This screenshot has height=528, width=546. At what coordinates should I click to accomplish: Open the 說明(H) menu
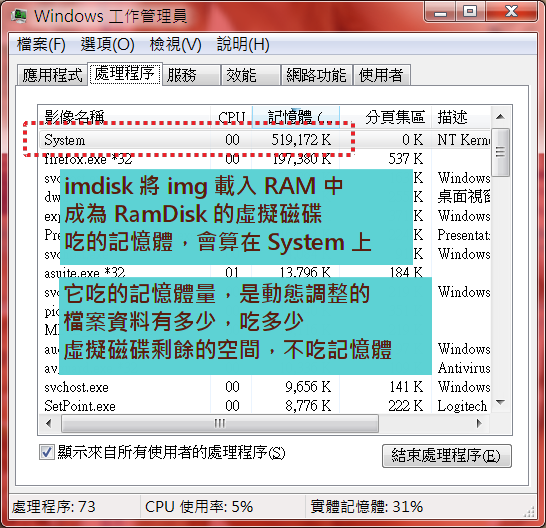[x=243, y=45]
